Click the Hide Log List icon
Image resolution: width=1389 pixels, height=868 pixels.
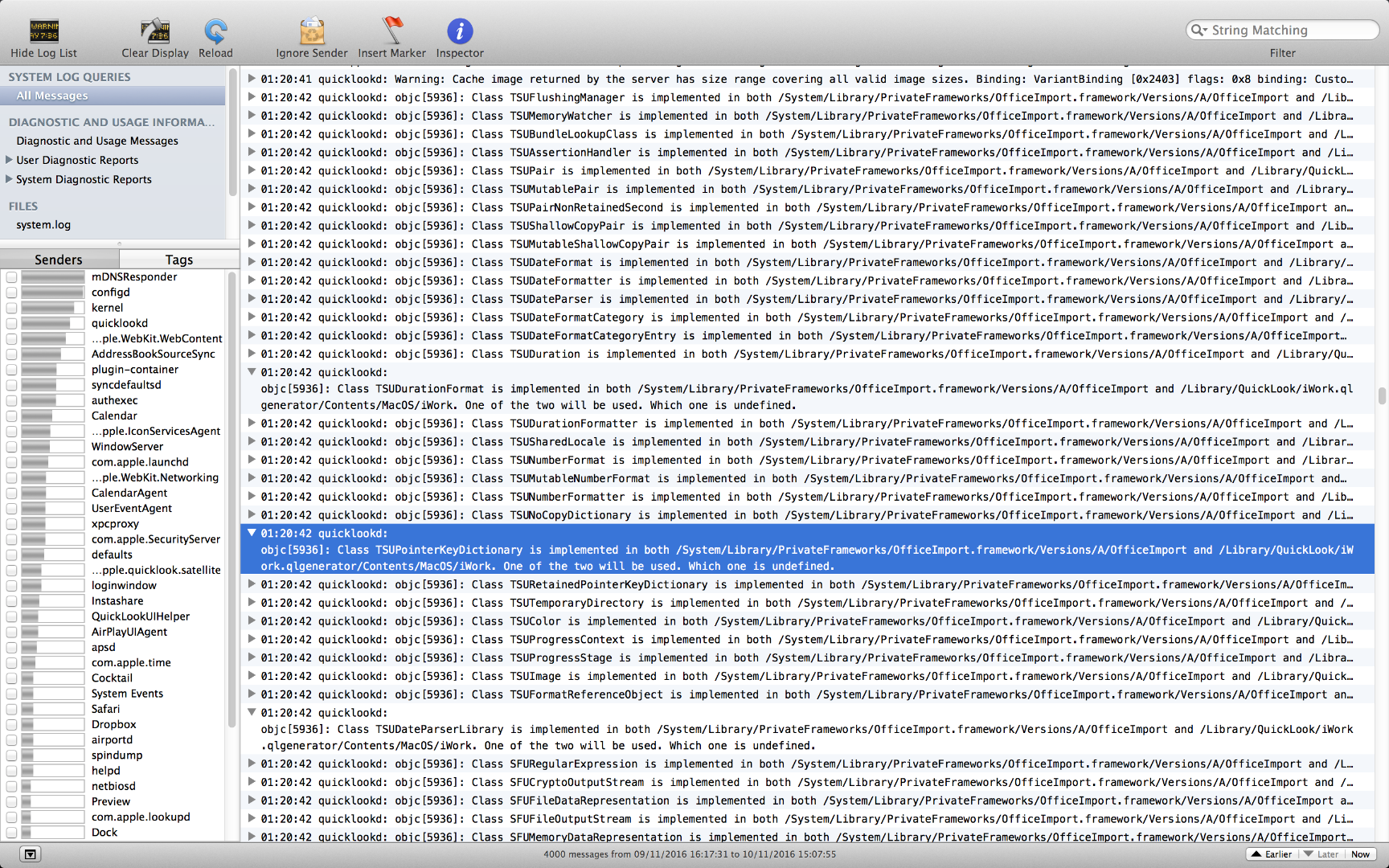(44, 31)
